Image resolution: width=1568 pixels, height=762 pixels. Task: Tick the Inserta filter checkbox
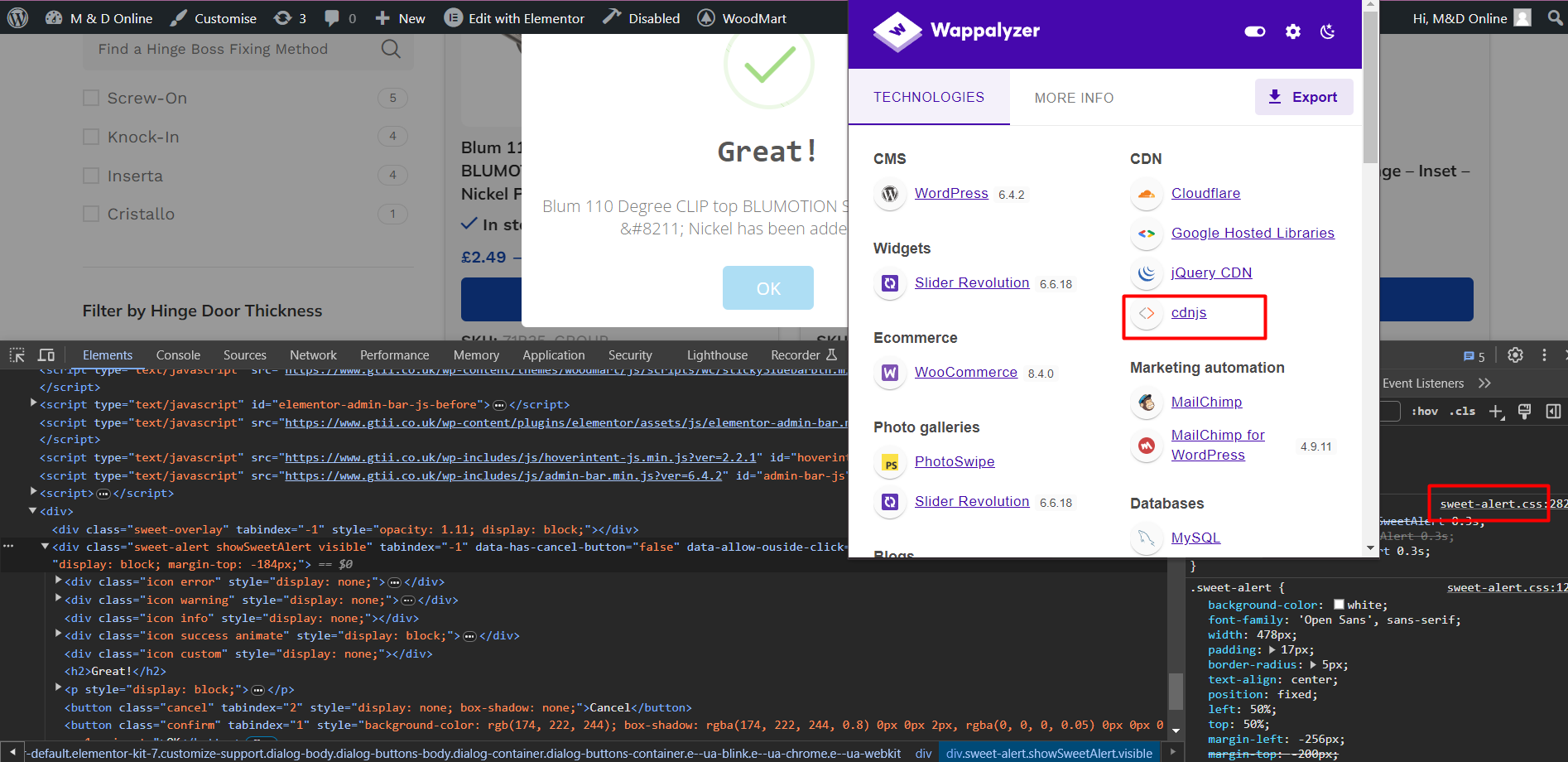tap(91, 176)
